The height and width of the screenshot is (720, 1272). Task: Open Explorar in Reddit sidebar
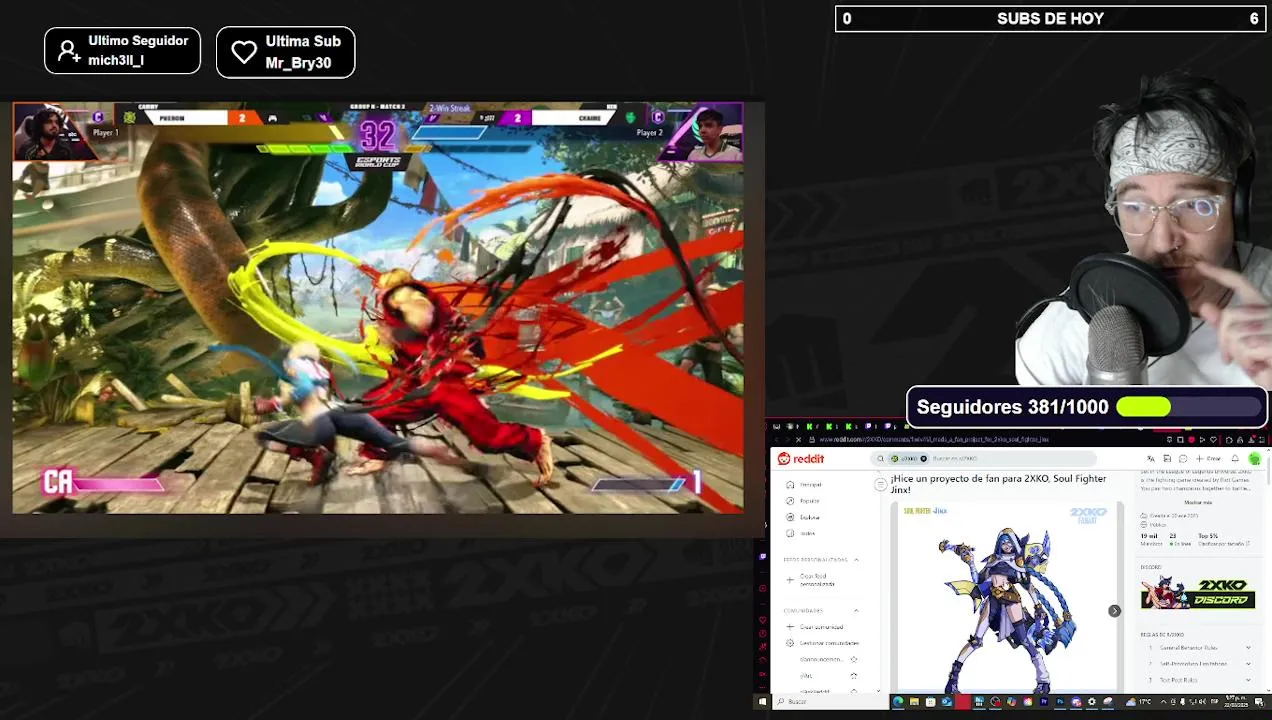pyautogui.click(x=804, y=517)
